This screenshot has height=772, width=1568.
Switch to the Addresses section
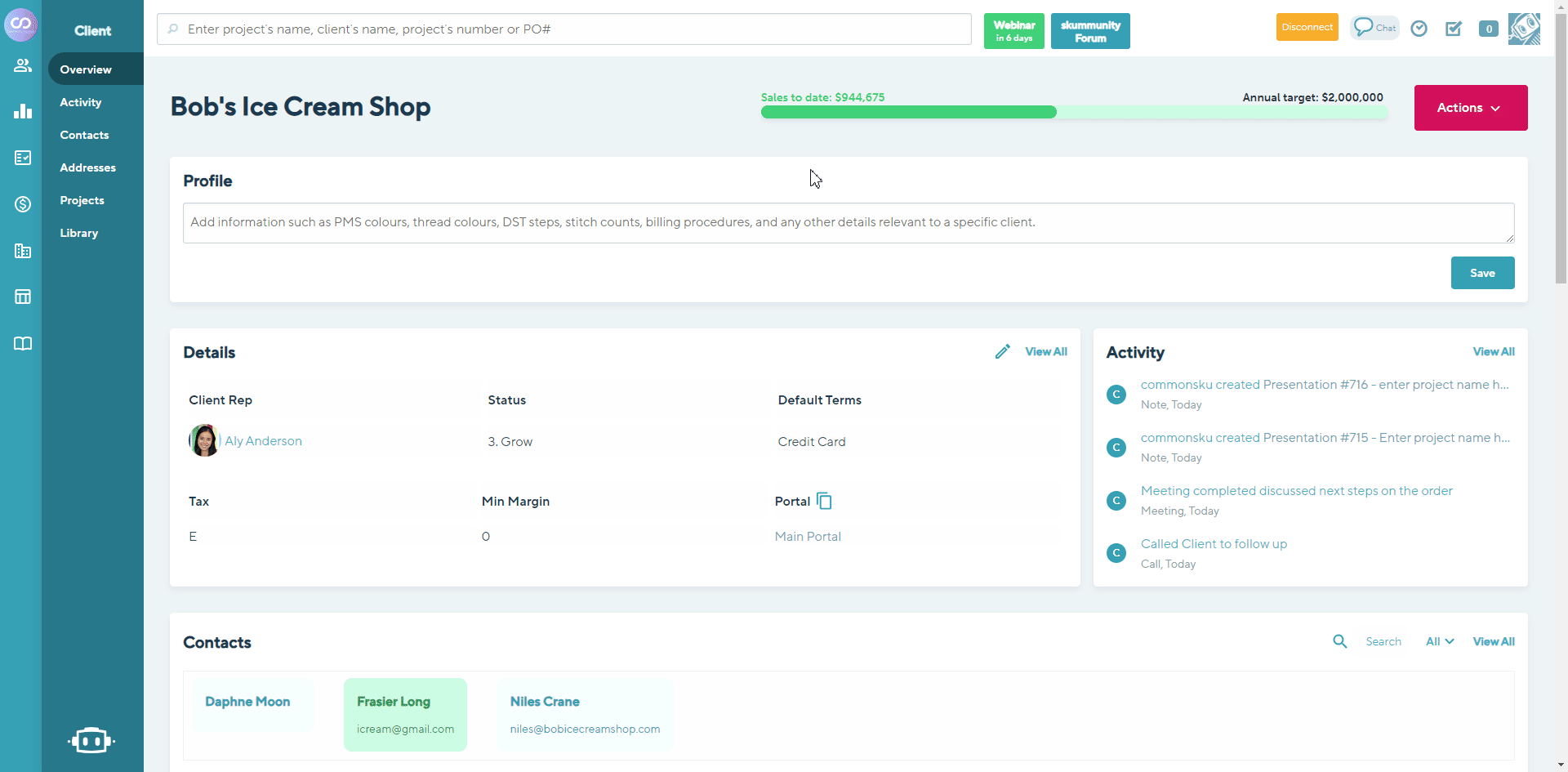click(87, 167)
